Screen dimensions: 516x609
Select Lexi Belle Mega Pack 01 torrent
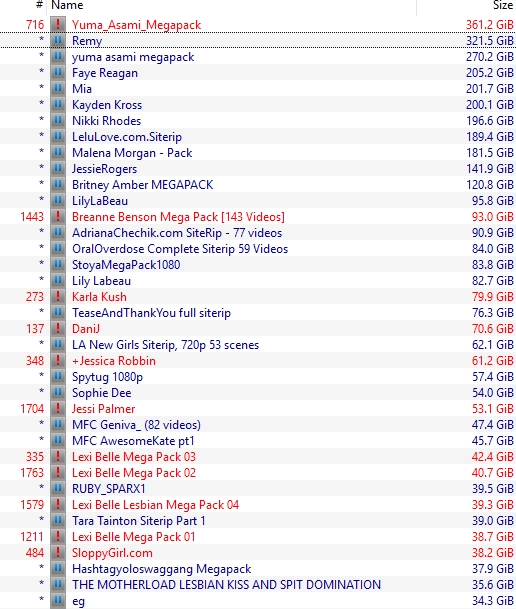[x=134, y=537]
